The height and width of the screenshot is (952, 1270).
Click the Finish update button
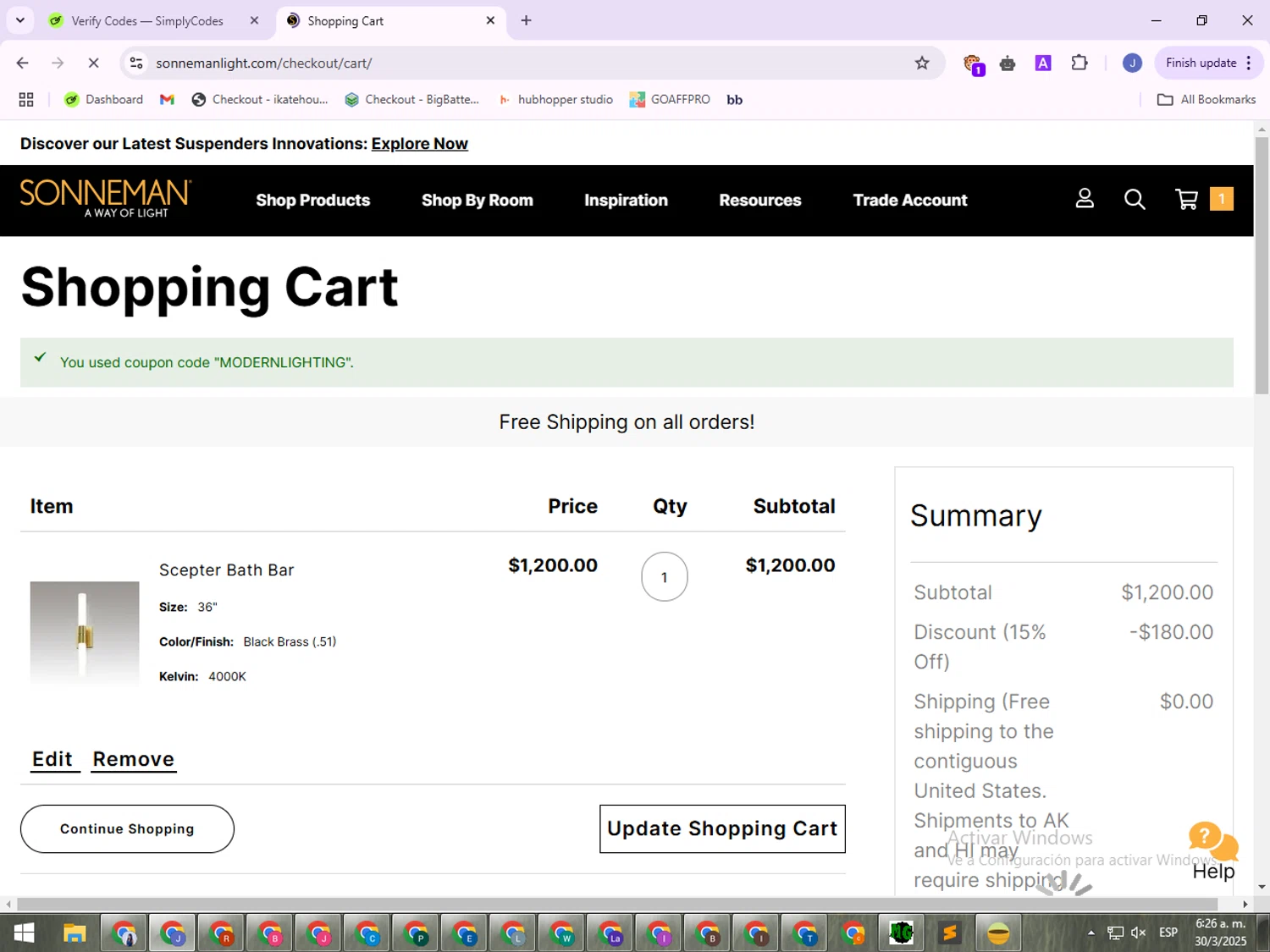pyautogui.click(x=1209, y=63)
